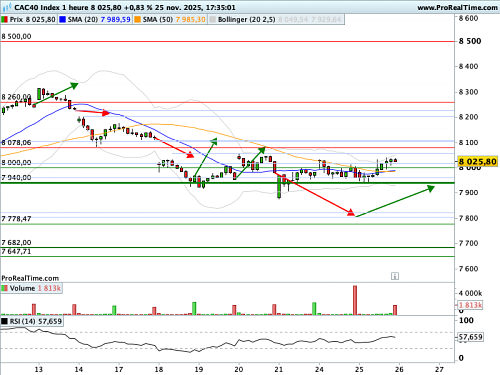
Task: Click the 57,659 RSI value tag on axis
Action: point(470,337)
